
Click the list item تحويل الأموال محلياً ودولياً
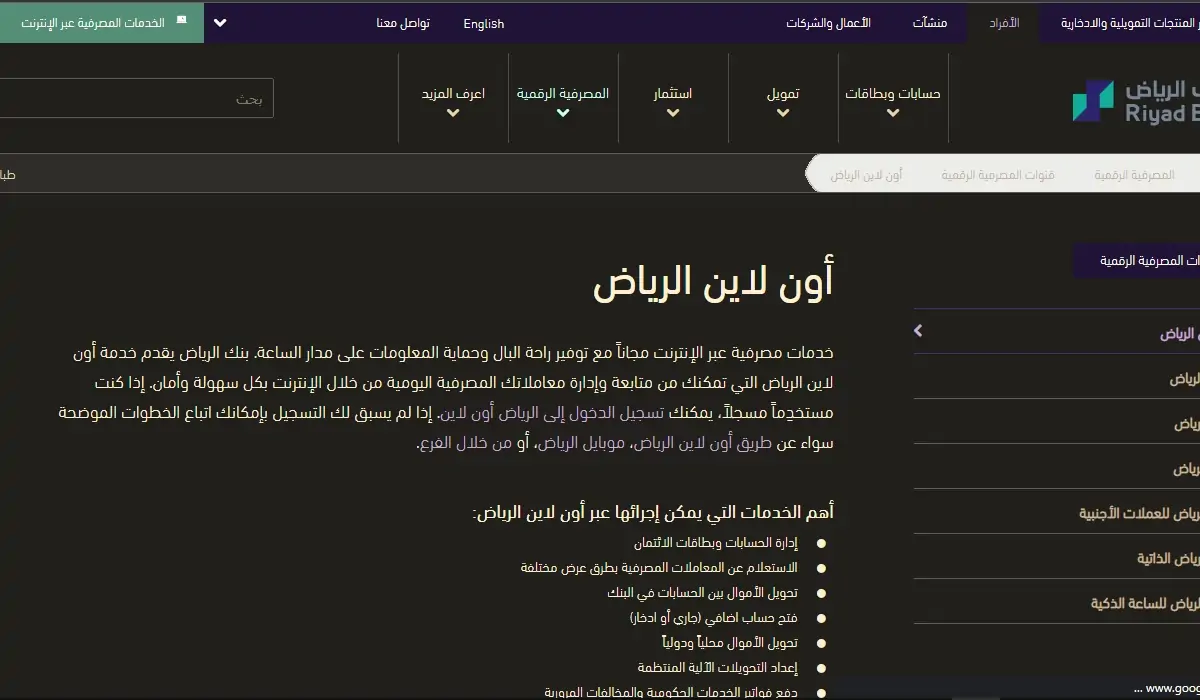(x=729, y=642)
